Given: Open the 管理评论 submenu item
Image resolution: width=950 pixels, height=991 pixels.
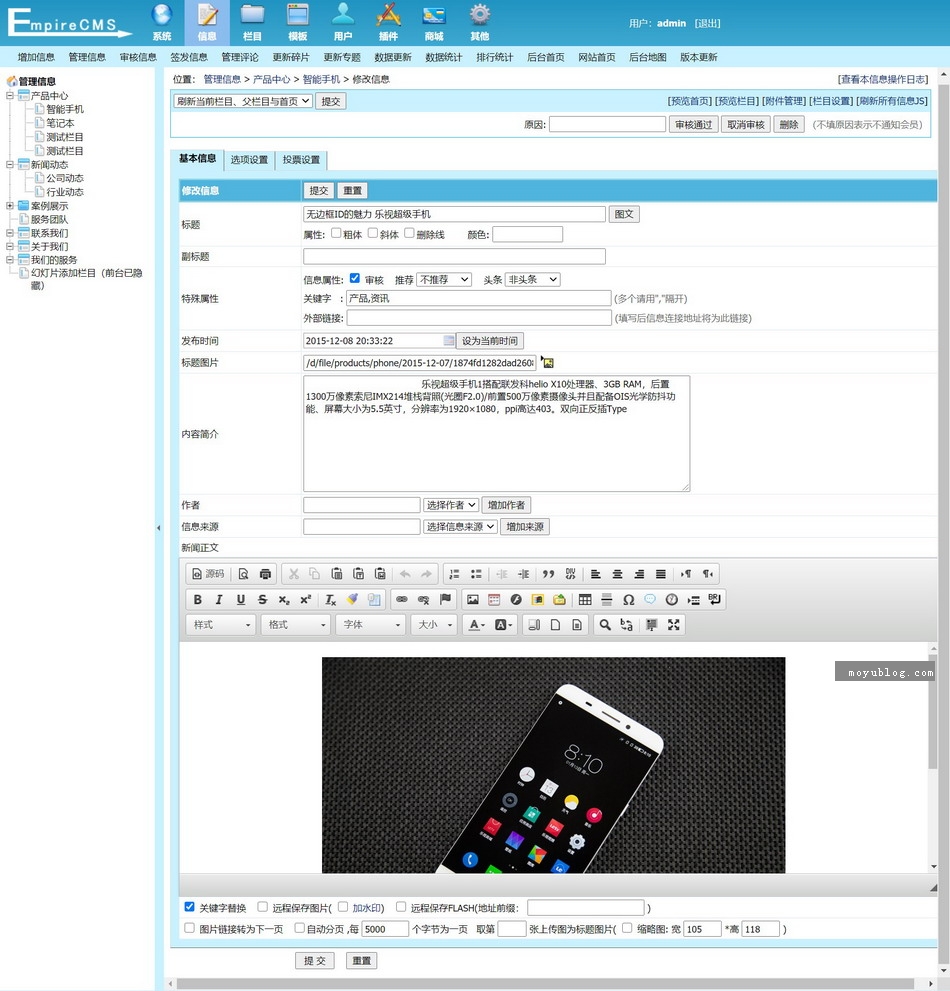Looking at the screenshot, I should click(x=240, y=57).
